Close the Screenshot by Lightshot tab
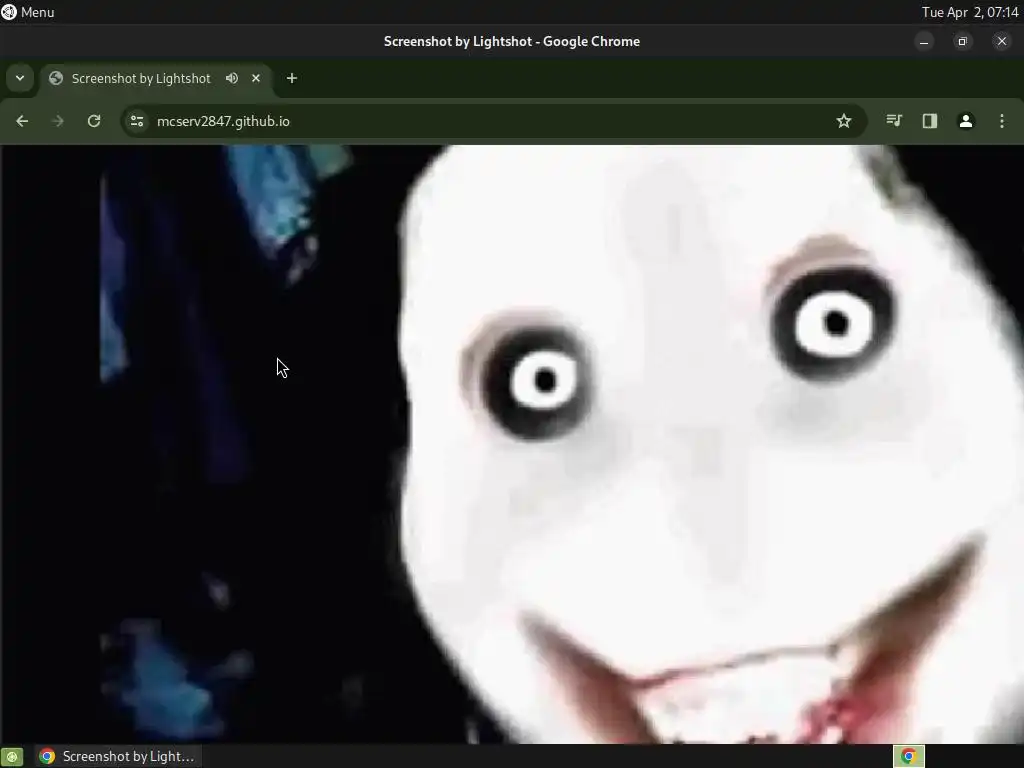The width and height of the screenshot is (1024, 768). click(x=256, y=78)
